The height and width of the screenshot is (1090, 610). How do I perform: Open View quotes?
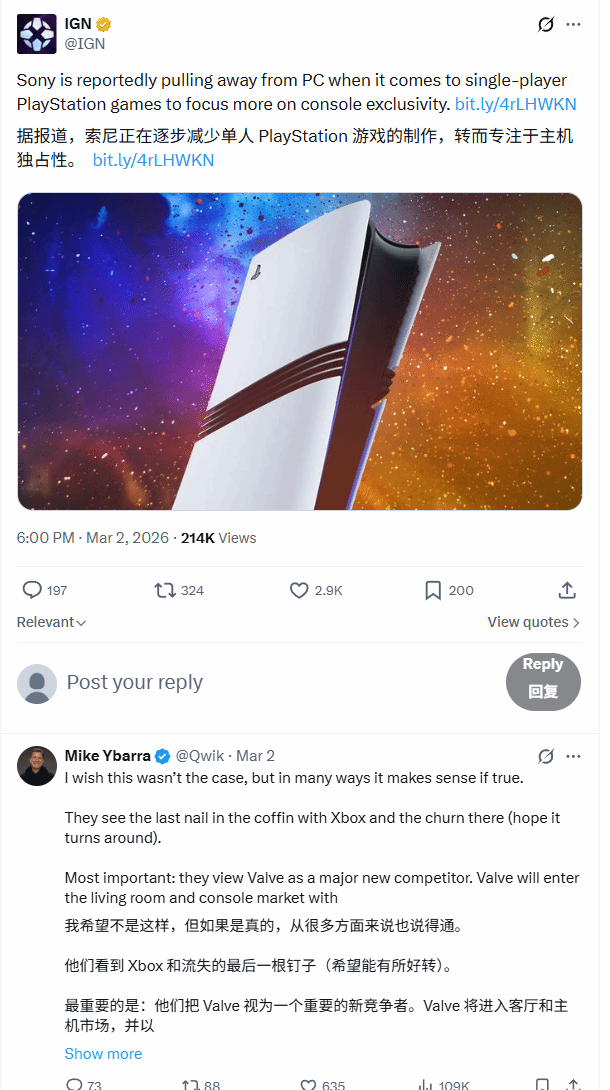[x=533, y=622]
